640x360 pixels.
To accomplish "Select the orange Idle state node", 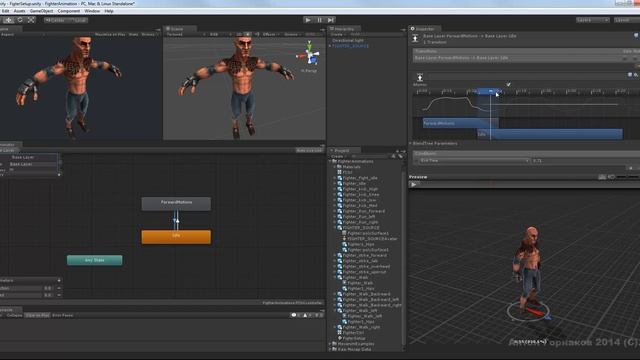I will coord(176,237).
